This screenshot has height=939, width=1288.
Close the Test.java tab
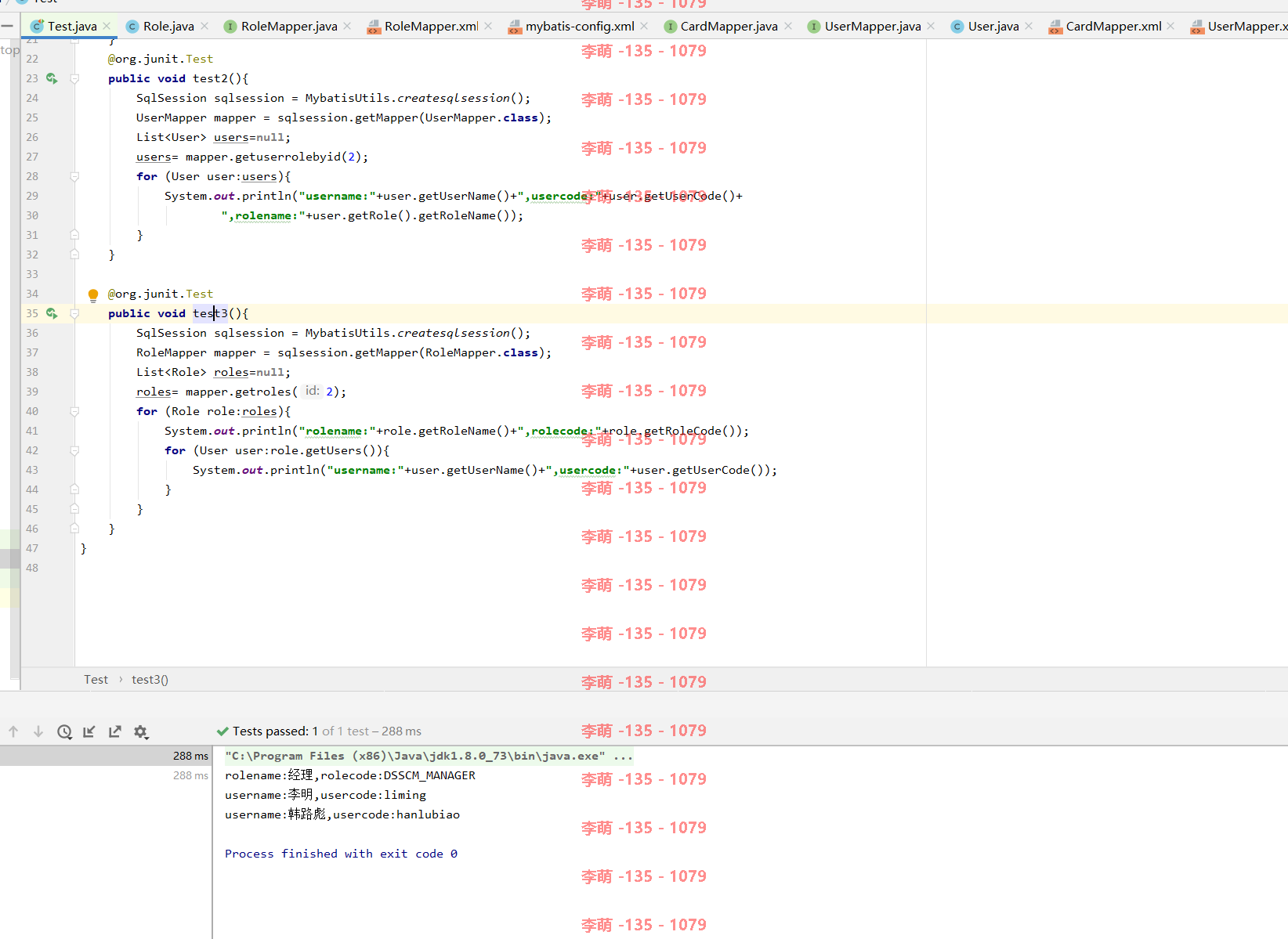coord(107,26)
